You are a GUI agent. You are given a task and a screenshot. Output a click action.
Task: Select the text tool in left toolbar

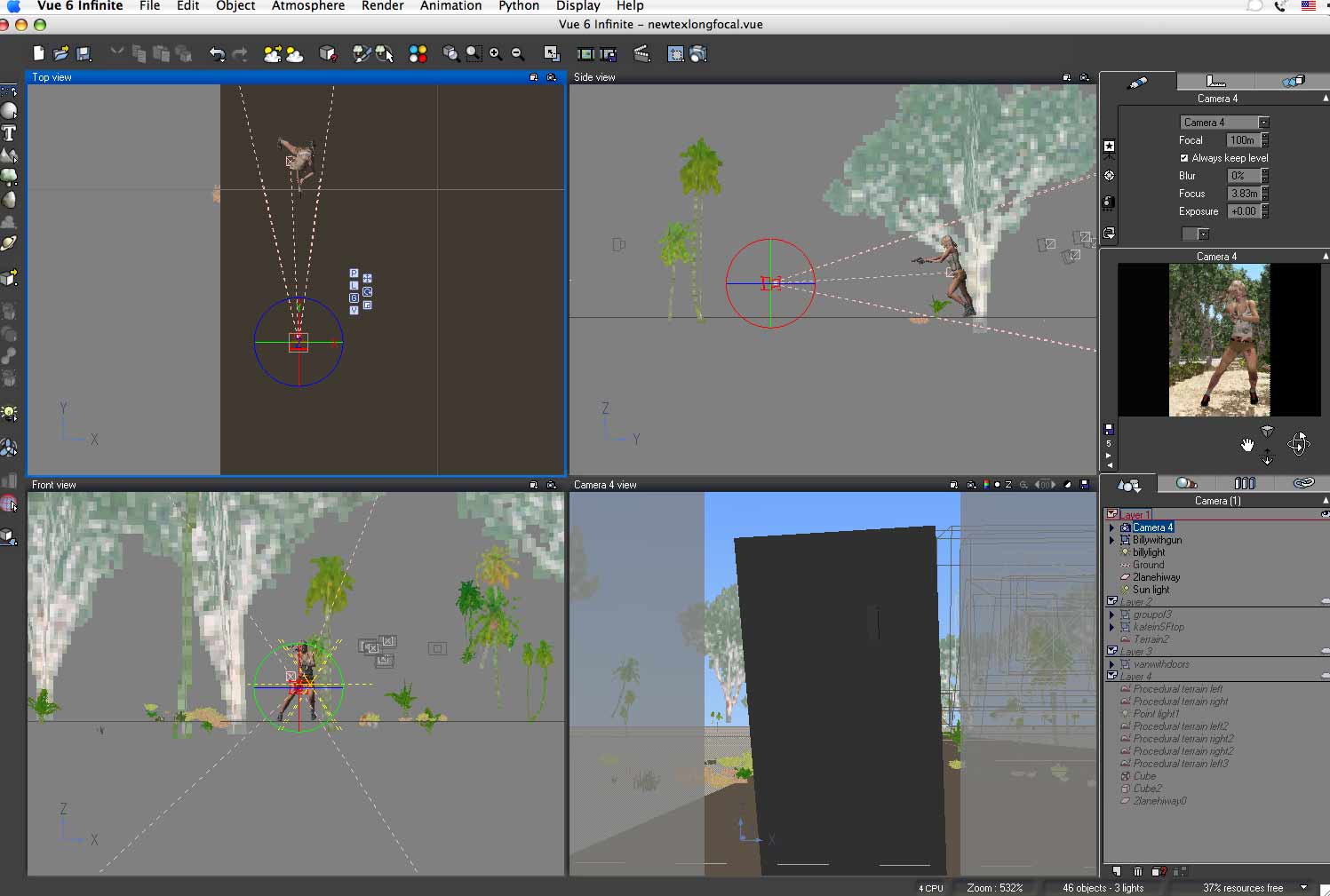(9, 133)
